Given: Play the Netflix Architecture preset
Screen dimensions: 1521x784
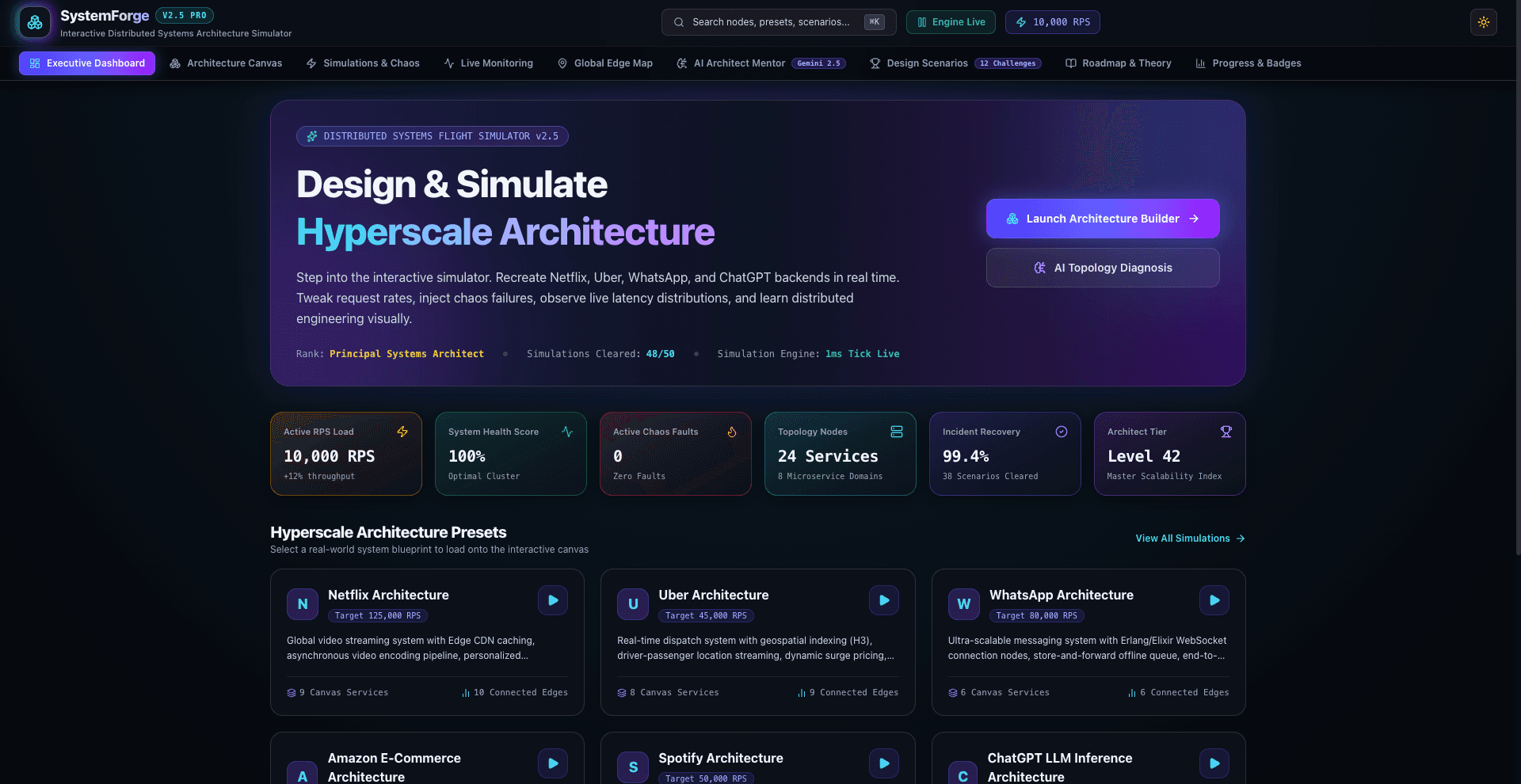Looking at the screenshot, I should [553, 600].
